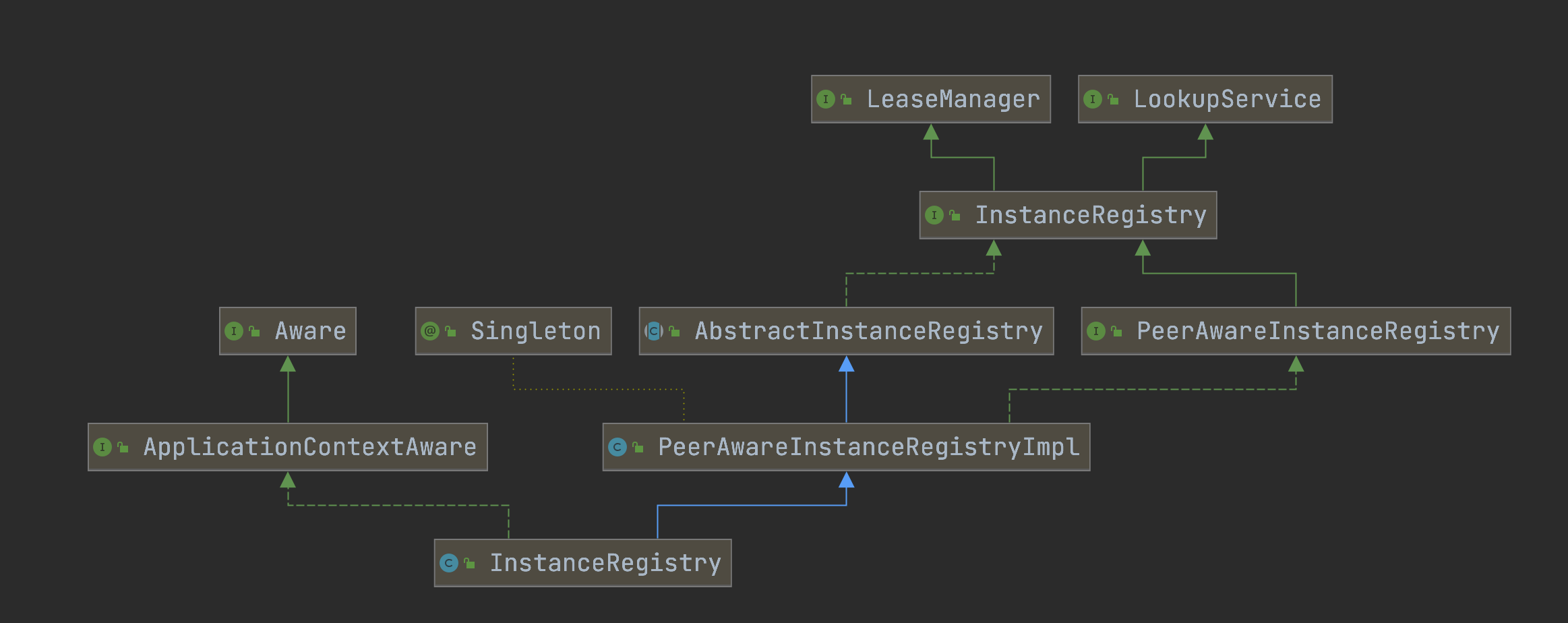Click the interface icon on the upper InstanceRegistry node
This screenshot has height=623, width=1568.
pos(934,216)
